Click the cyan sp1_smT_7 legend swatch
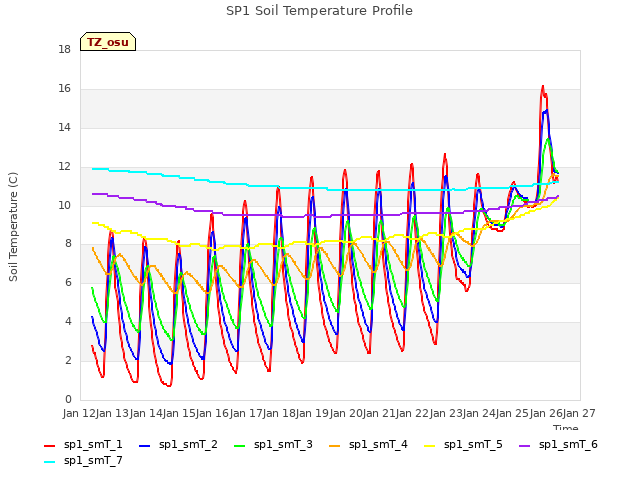The width and height of the screenshot is (640, 480). [49, 462]
